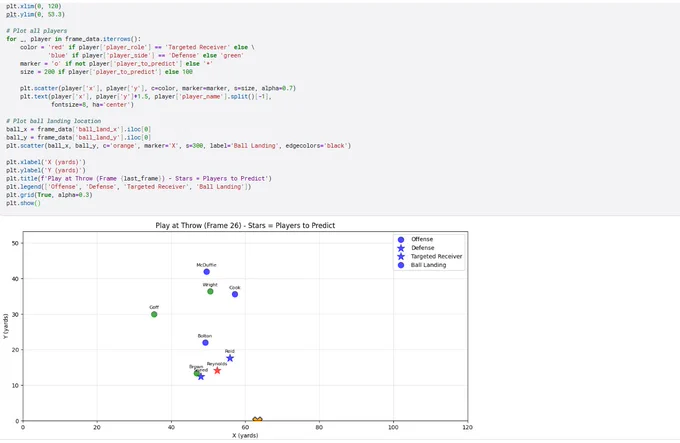The width and height of the screenshot is (680, 443).
Task: Click the 'X (yards)' axis label
Action: pyautogui.click(x=245, y=436)
